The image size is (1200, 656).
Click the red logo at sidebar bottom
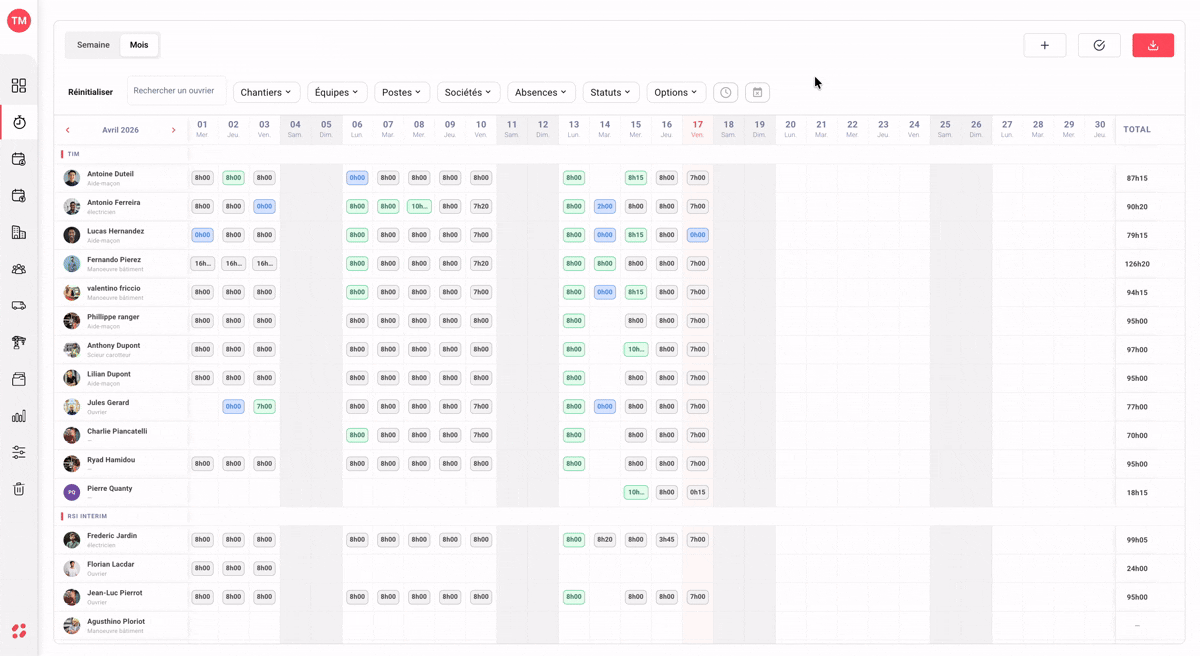19,631
